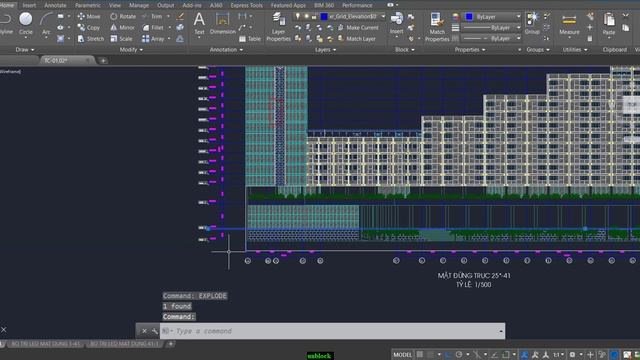
Task: Expand the Block panel
Action: click(x=404, y=50)
